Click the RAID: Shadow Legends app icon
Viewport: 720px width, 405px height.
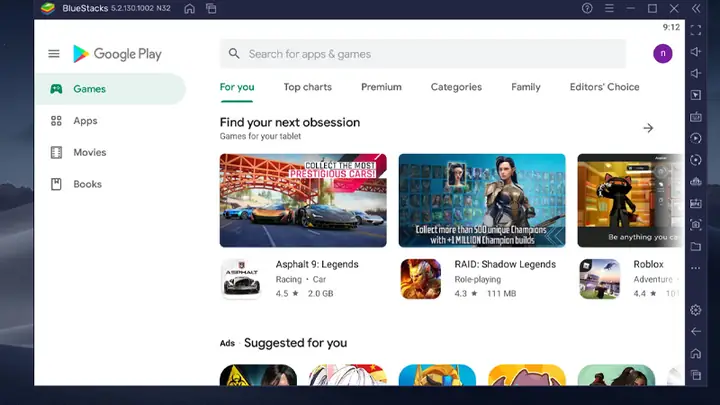point(421,279)
